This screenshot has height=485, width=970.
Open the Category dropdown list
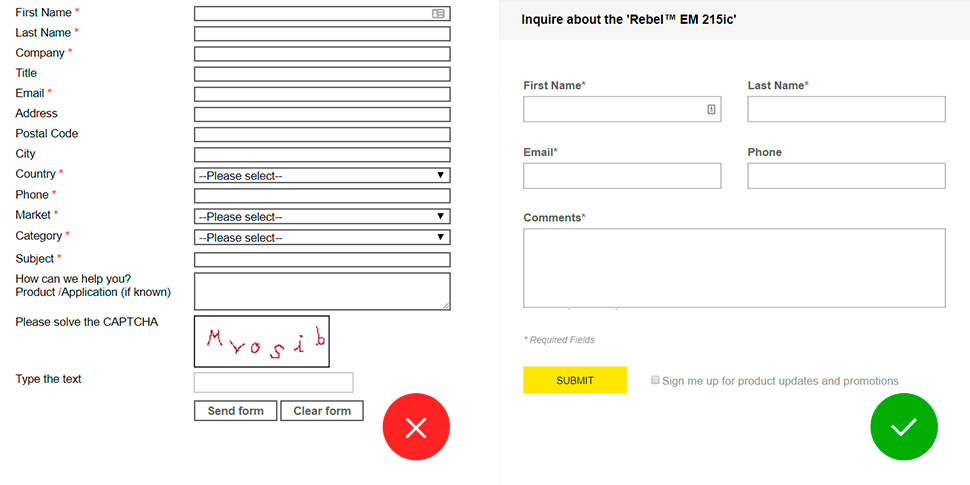pos(321,238)
